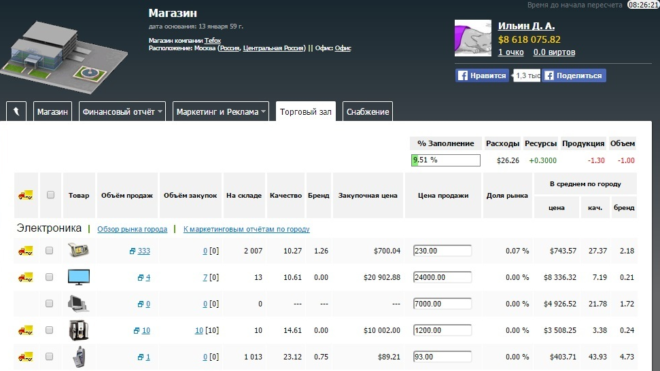
Task: Toggle the select-all checkbox in header
Action: point(51,195)
